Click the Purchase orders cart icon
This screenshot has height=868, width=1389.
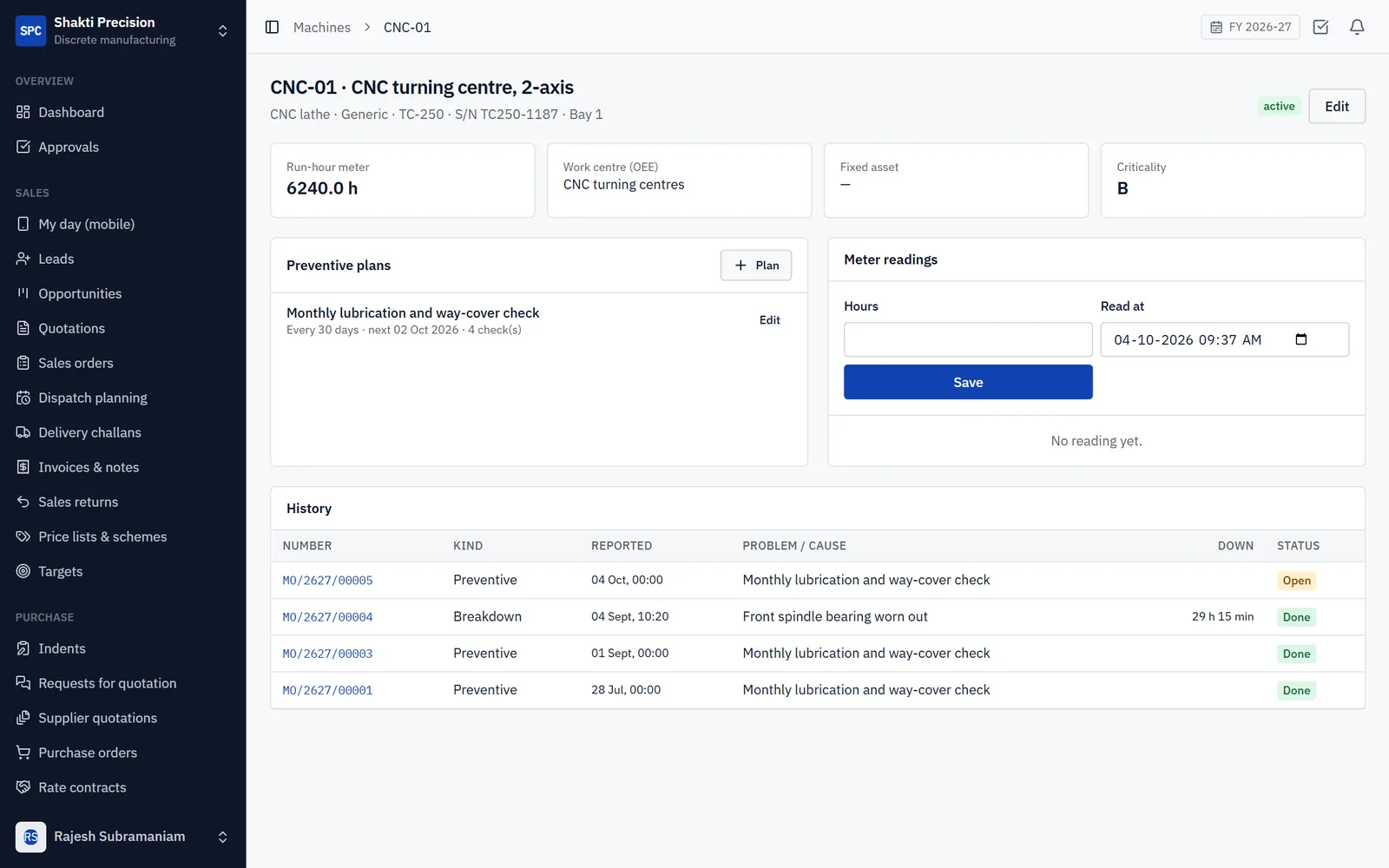tap(23, 753)
